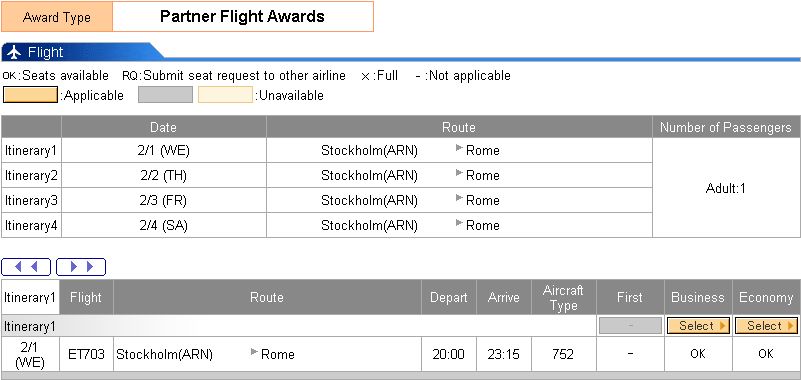This screenshot has width=801, height=380.
Task: Click route arrow in Itinerary3 row
Action: 459,198
